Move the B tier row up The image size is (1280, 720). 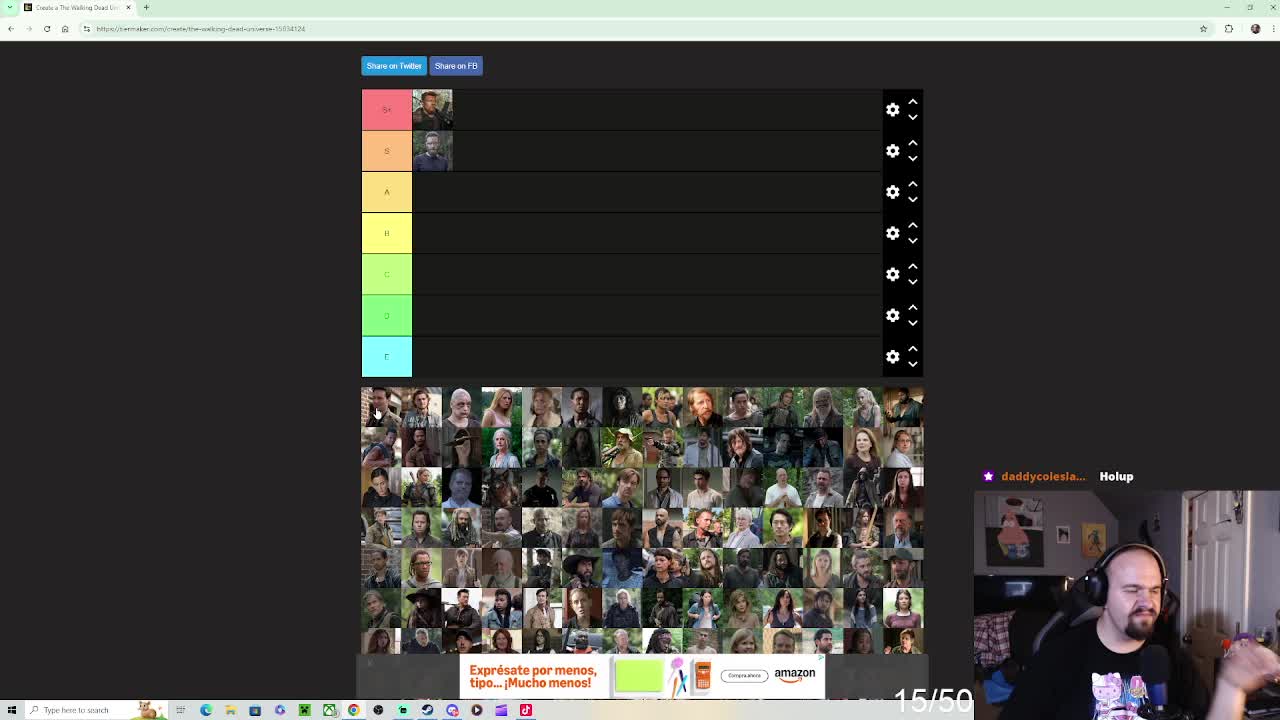click(912, 225)
